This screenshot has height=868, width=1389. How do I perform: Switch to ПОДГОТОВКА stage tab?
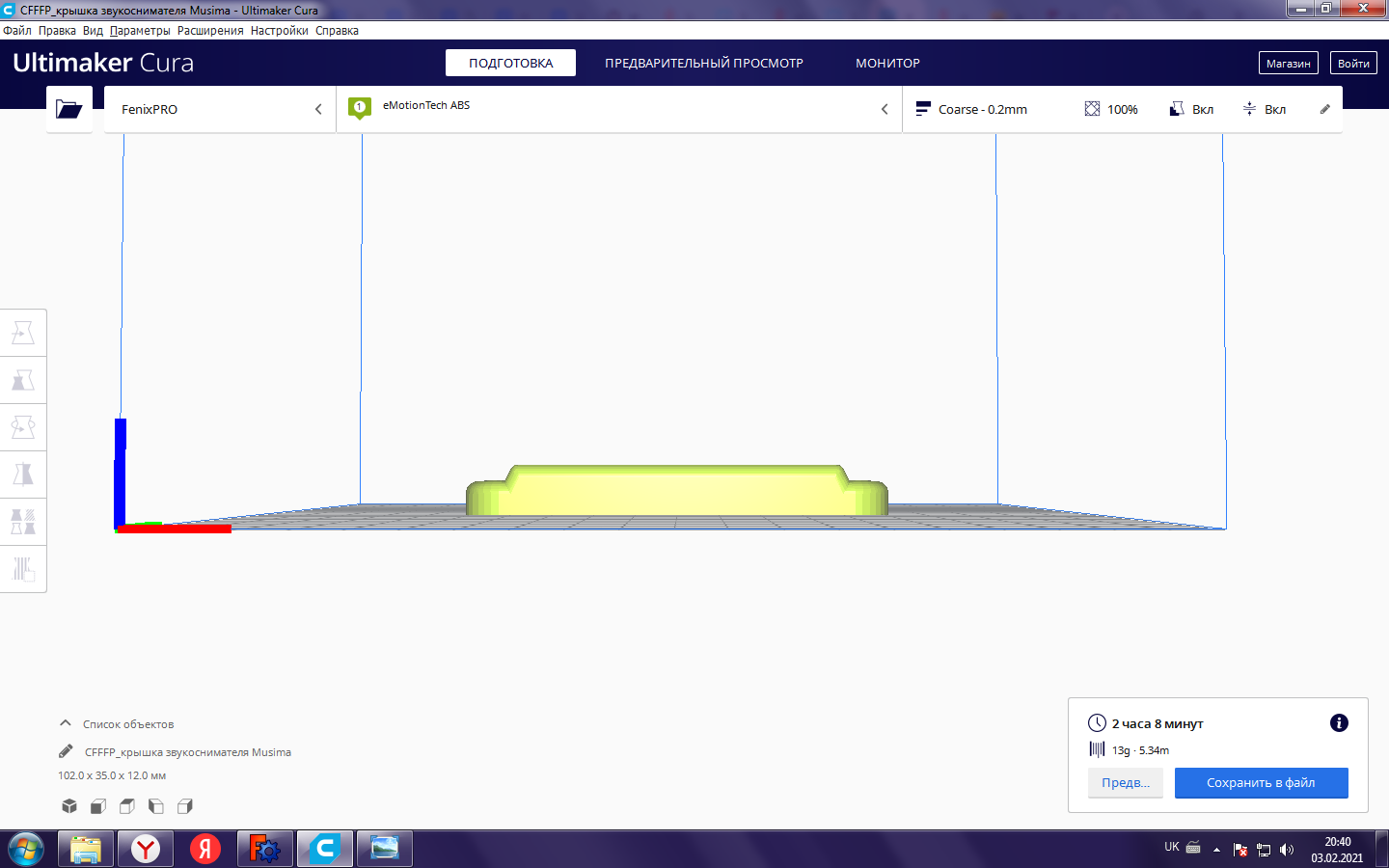click(x=511, y=63)
